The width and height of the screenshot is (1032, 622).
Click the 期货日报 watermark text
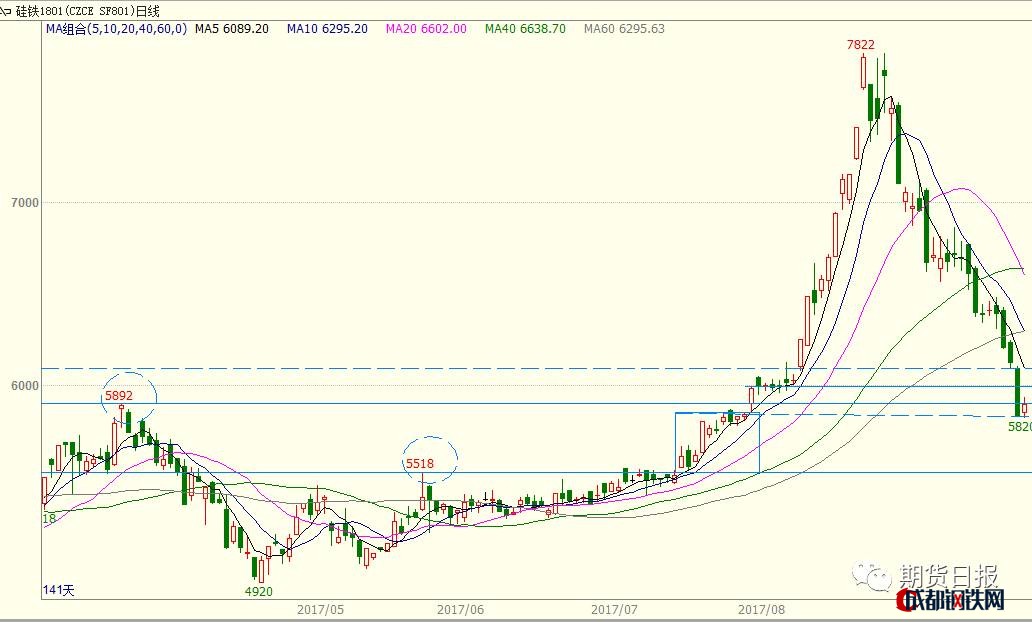(948, 576)
